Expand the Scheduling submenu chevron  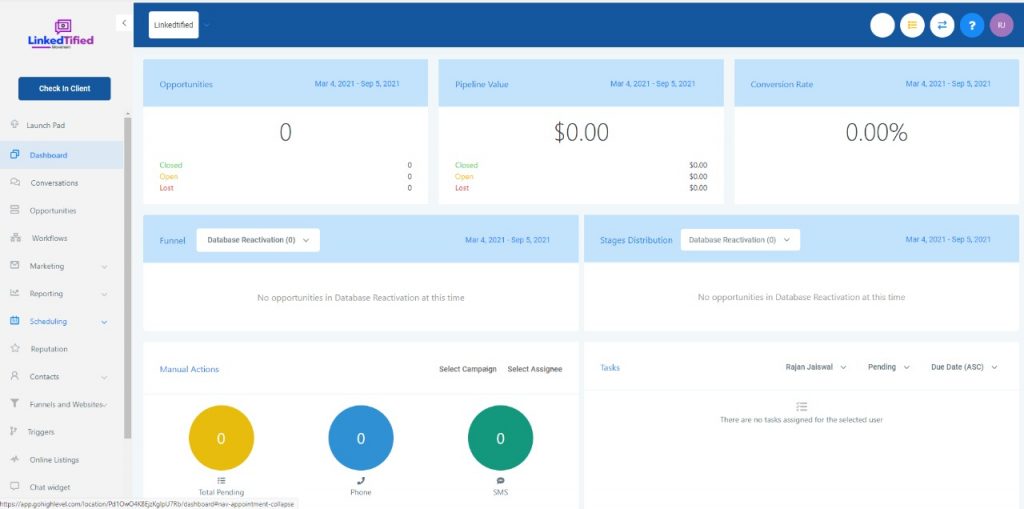click(104, 321)
